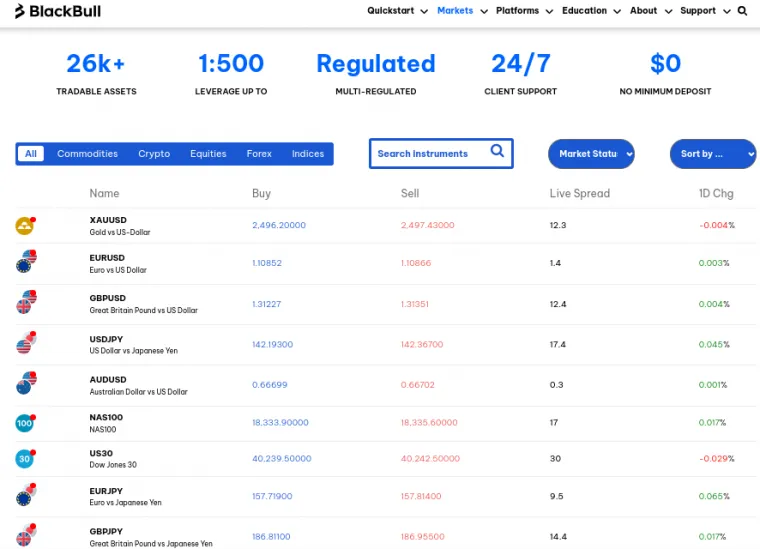Click XAUUSD buy price 2,496.20000

279,225
